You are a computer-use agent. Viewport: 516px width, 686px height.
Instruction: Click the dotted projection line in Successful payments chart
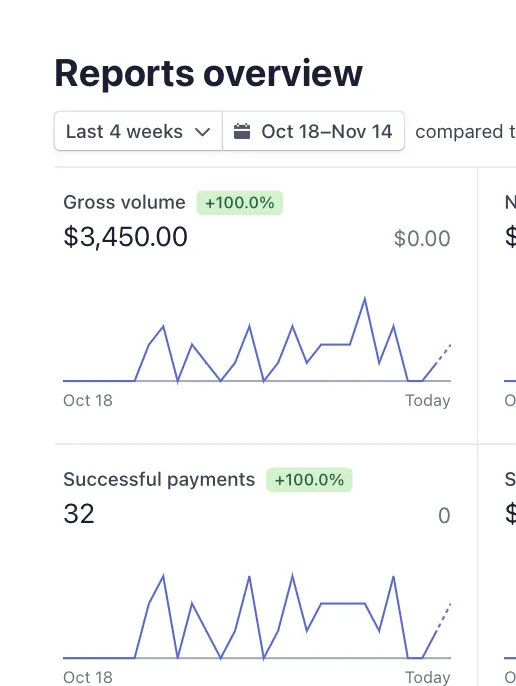443,617
